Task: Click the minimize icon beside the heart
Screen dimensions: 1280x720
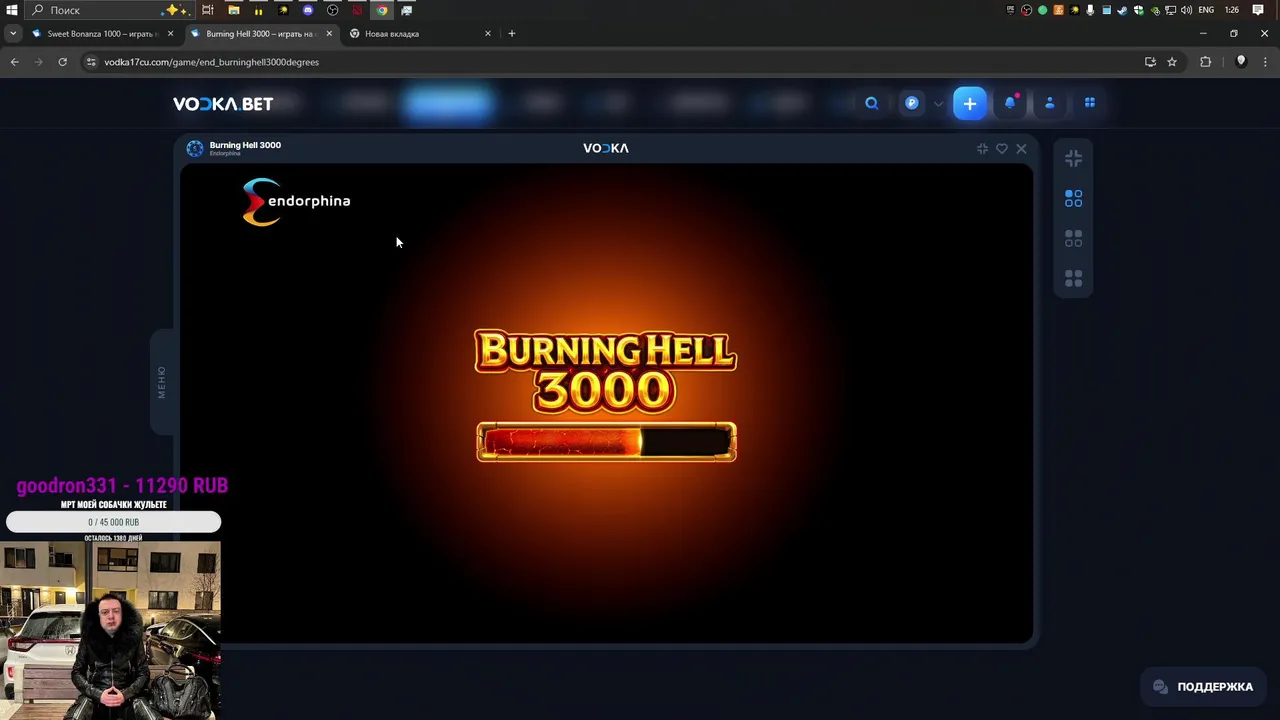Action: (982, 148)
